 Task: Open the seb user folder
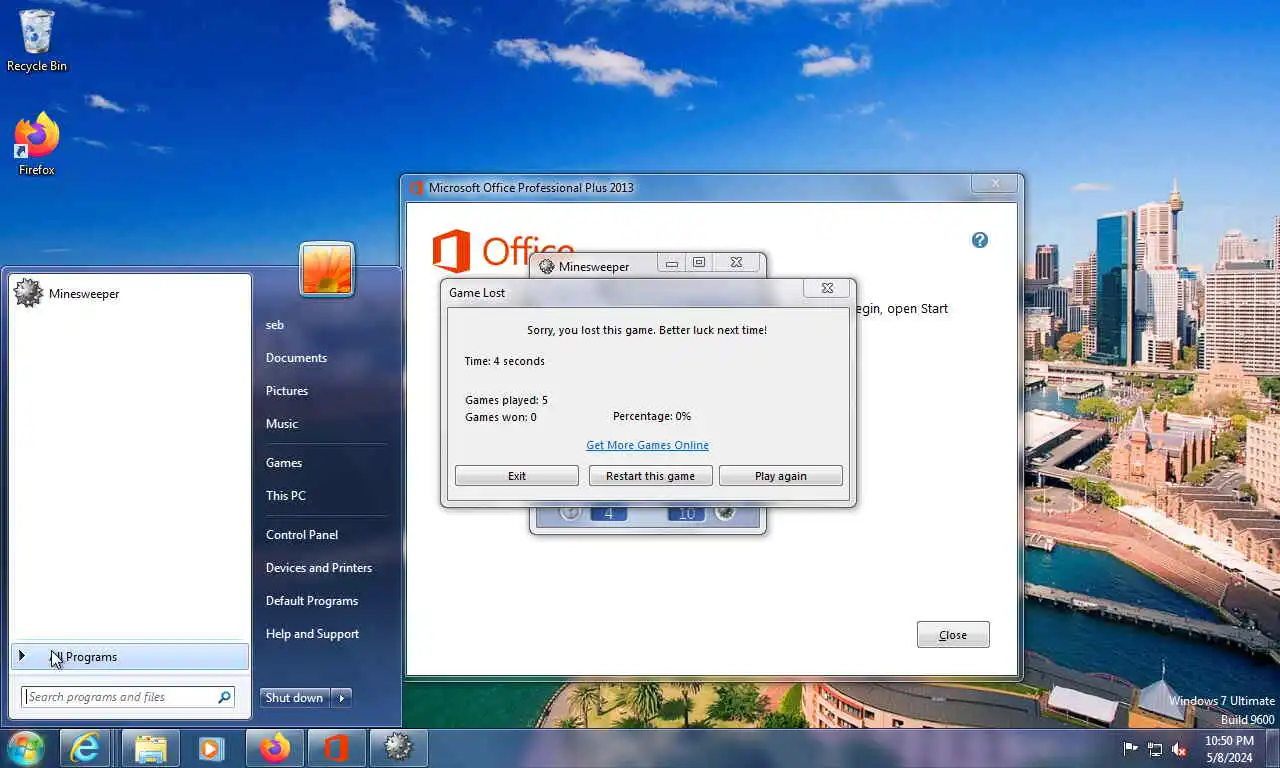[275, 325]
